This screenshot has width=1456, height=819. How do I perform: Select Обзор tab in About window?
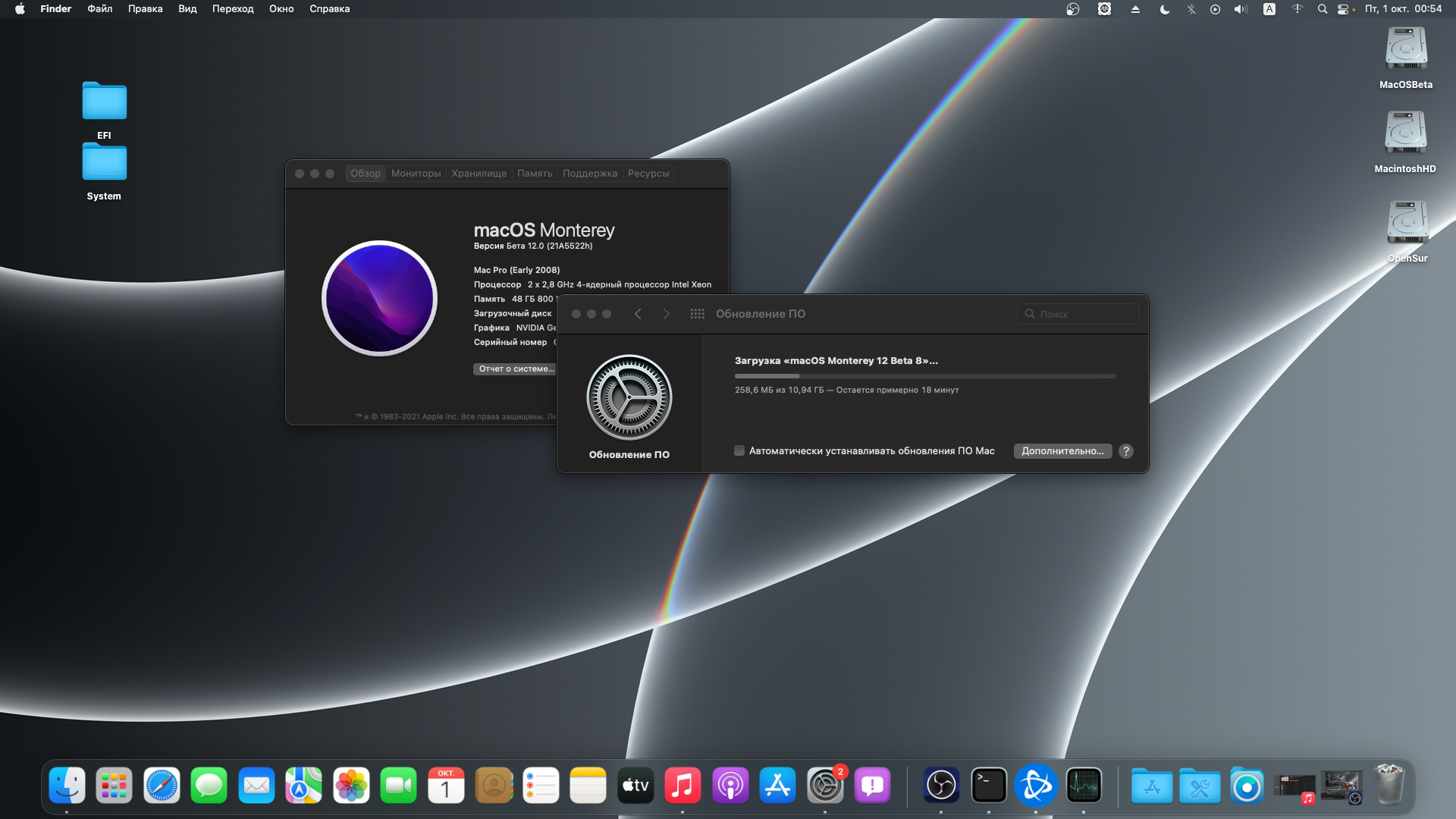coord(366,174)
